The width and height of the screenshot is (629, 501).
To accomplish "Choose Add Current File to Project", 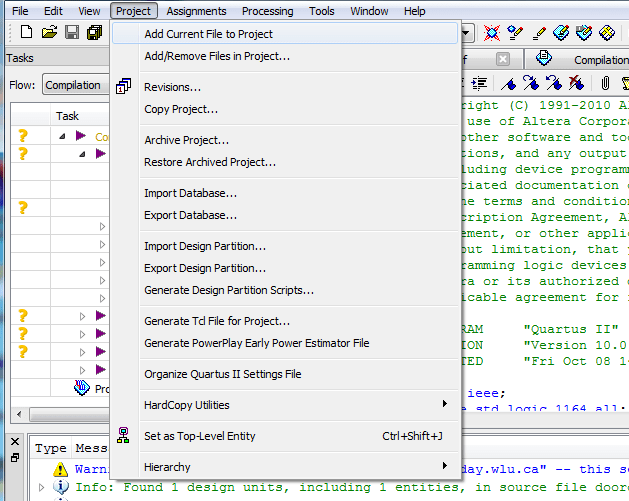I will point(285,34).
